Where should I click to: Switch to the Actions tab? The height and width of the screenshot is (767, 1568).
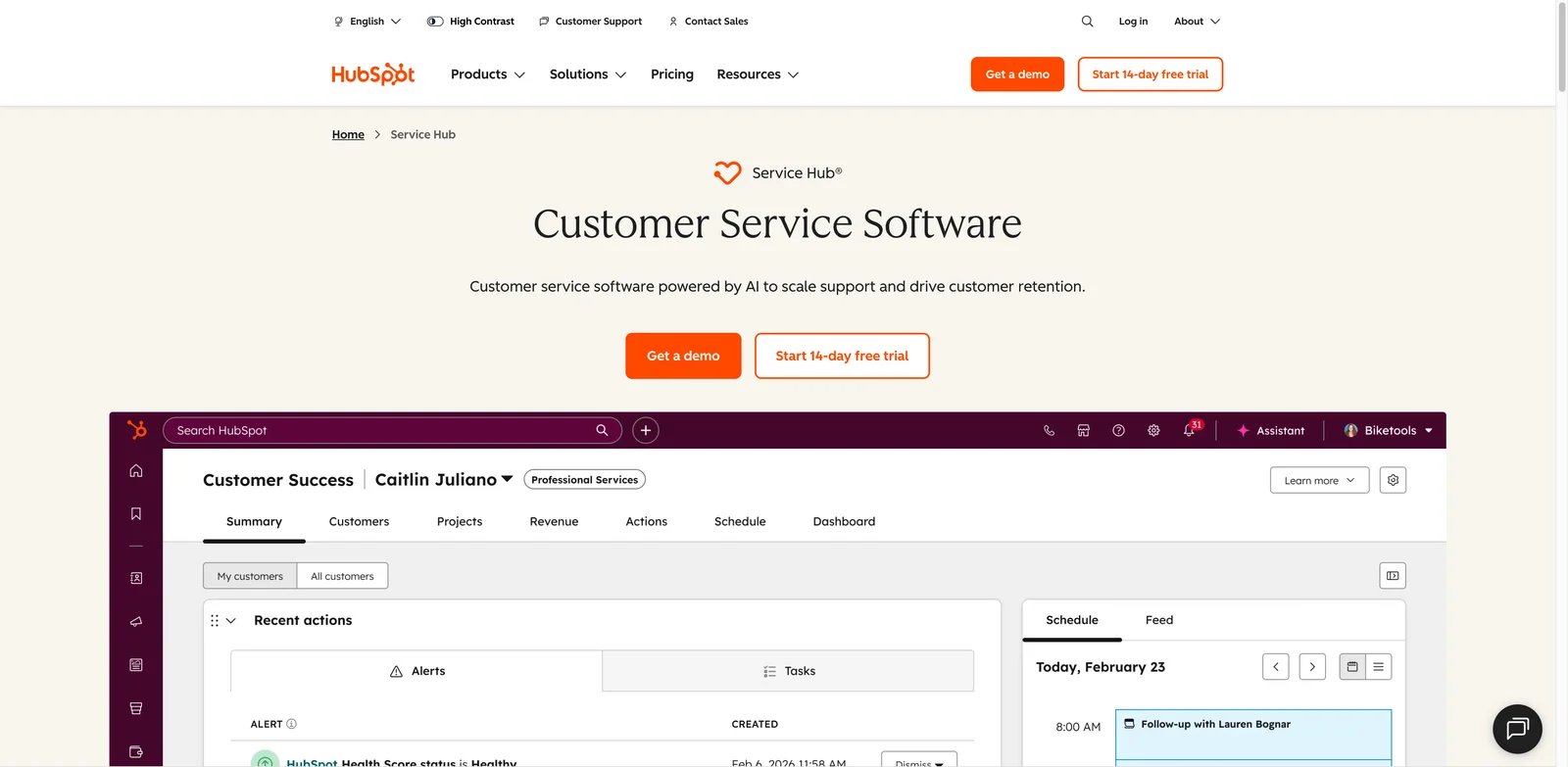(647, 521)
